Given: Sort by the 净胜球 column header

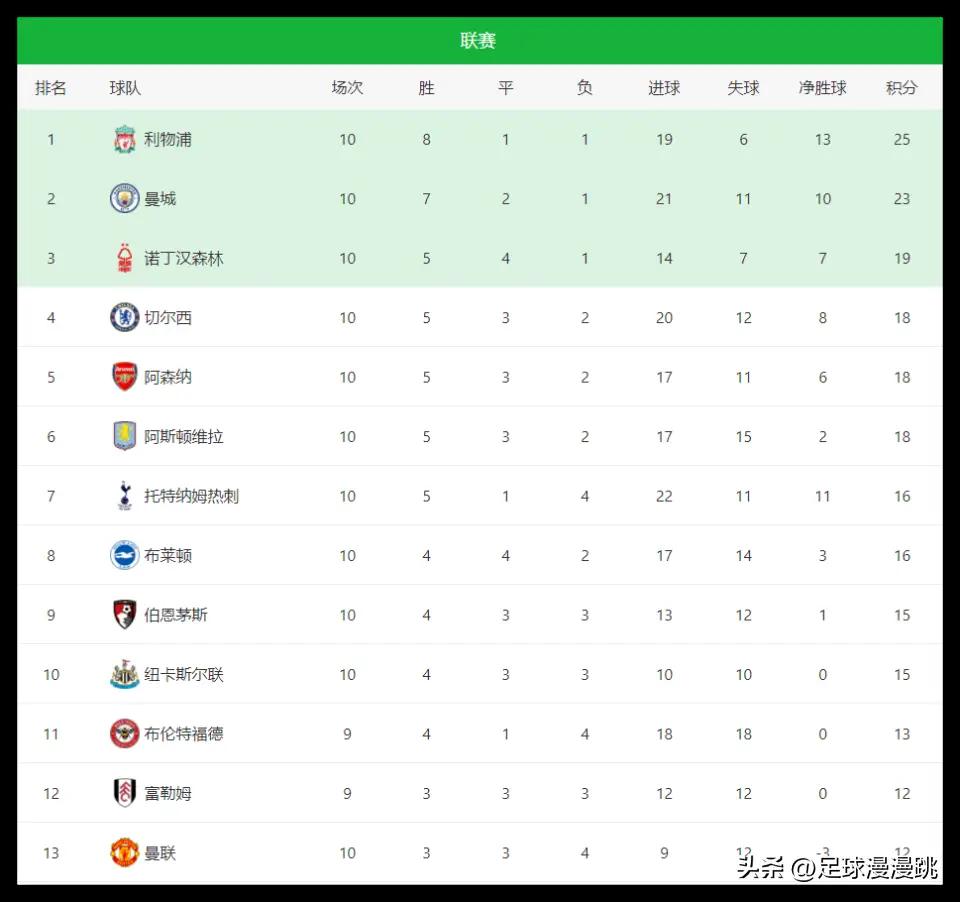Looking at the screenshot, I should pyautogui.click(x=822, y=88).
